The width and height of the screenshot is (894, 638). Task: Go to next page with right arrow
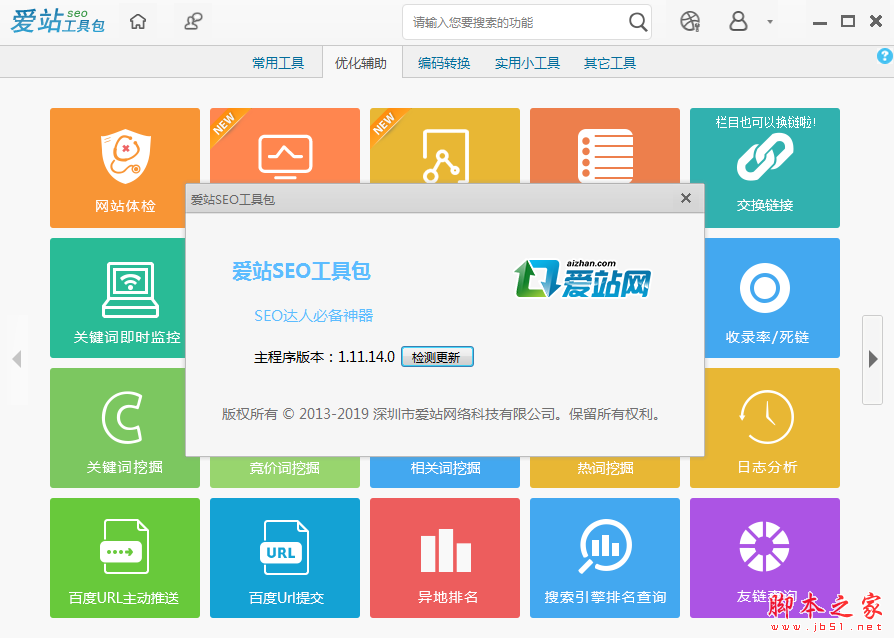point(872,359)
